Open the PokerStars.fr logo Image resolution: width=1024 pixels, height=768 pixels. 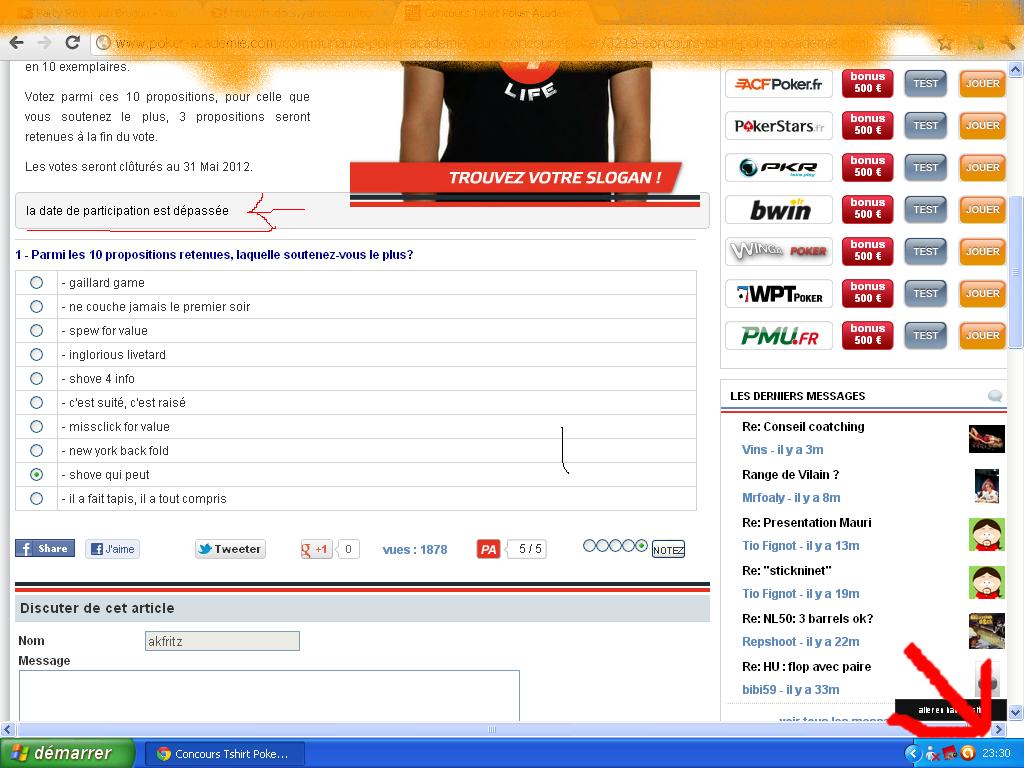click(778, 125)
